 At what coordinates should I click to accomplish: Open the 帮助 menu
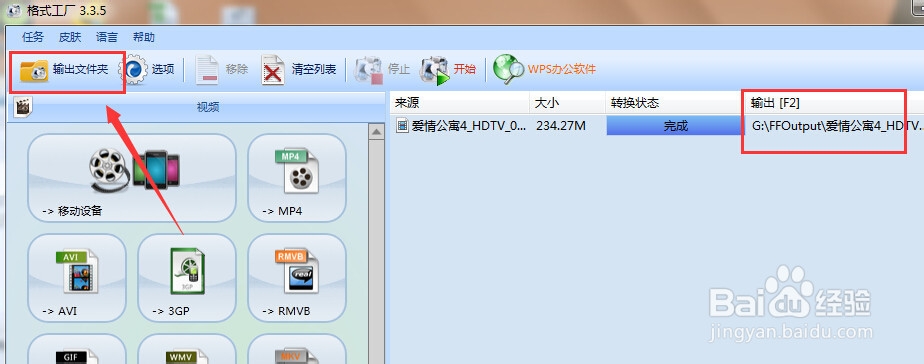(144, 37)
